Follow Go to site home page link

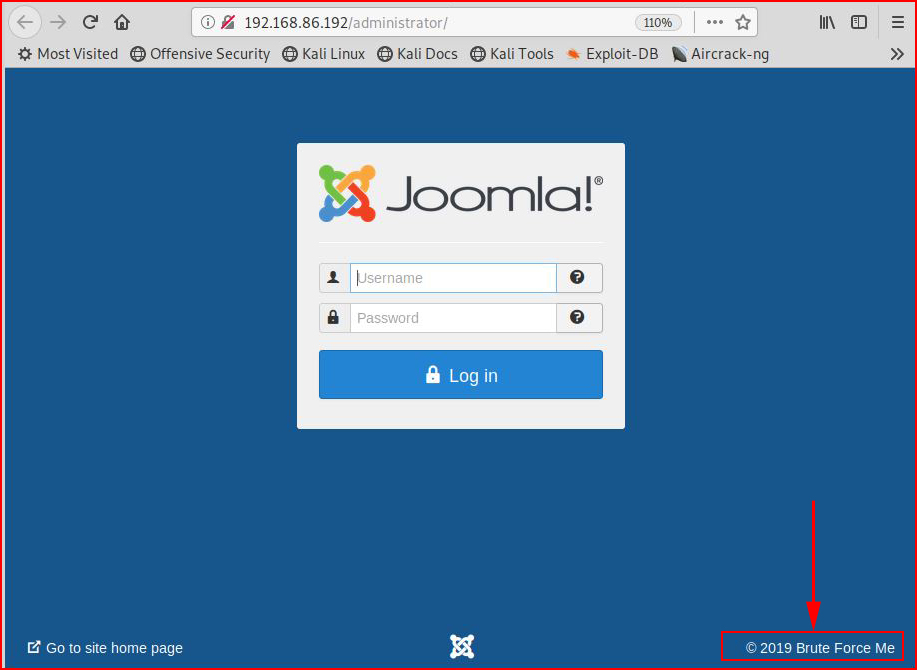[105, 648]
